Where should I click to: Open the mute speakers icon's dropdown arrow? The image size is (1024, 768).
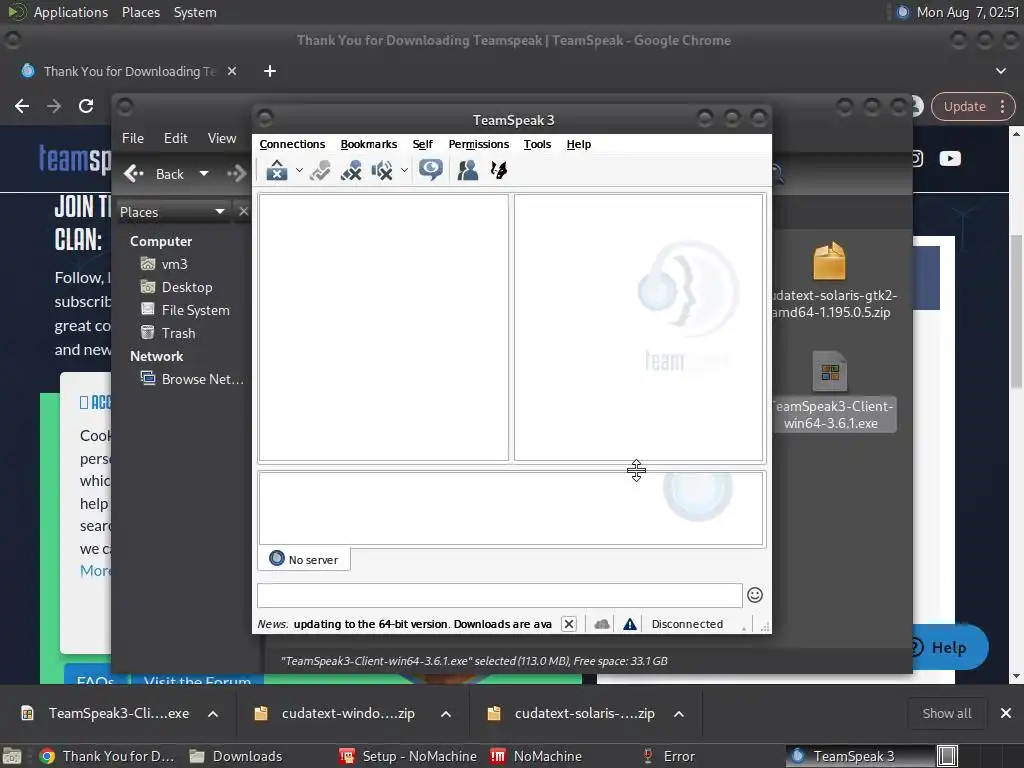(404, 170)
